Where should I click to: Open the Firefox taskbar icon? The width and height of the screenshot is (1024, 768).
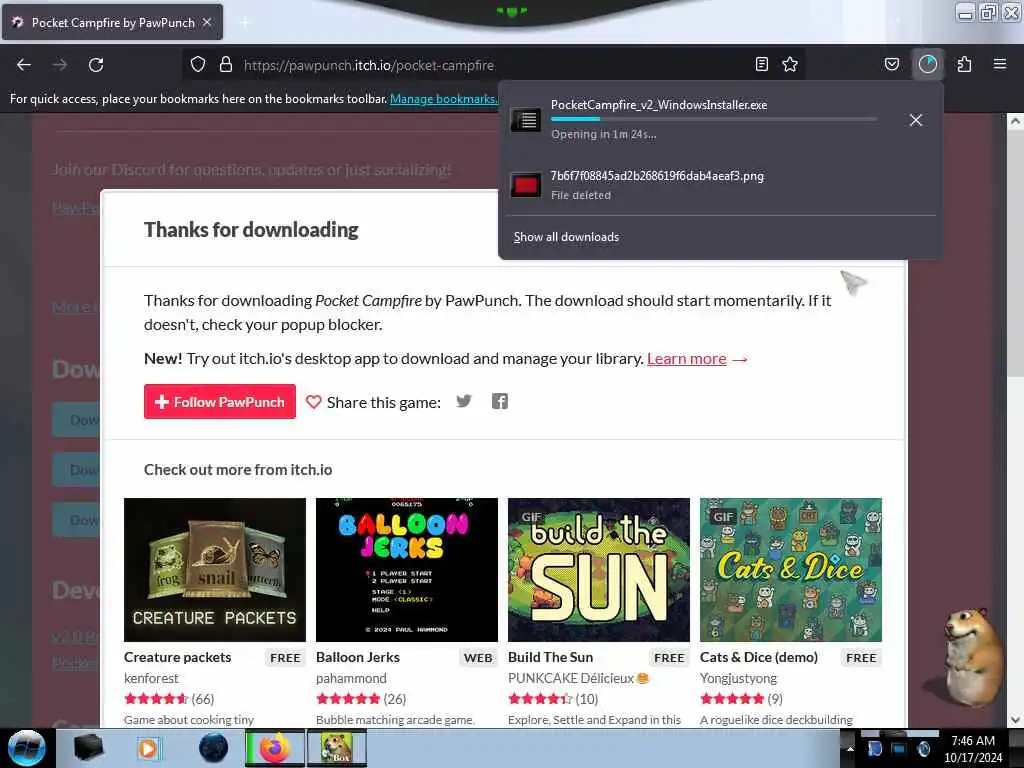click(x=275, y=748)
